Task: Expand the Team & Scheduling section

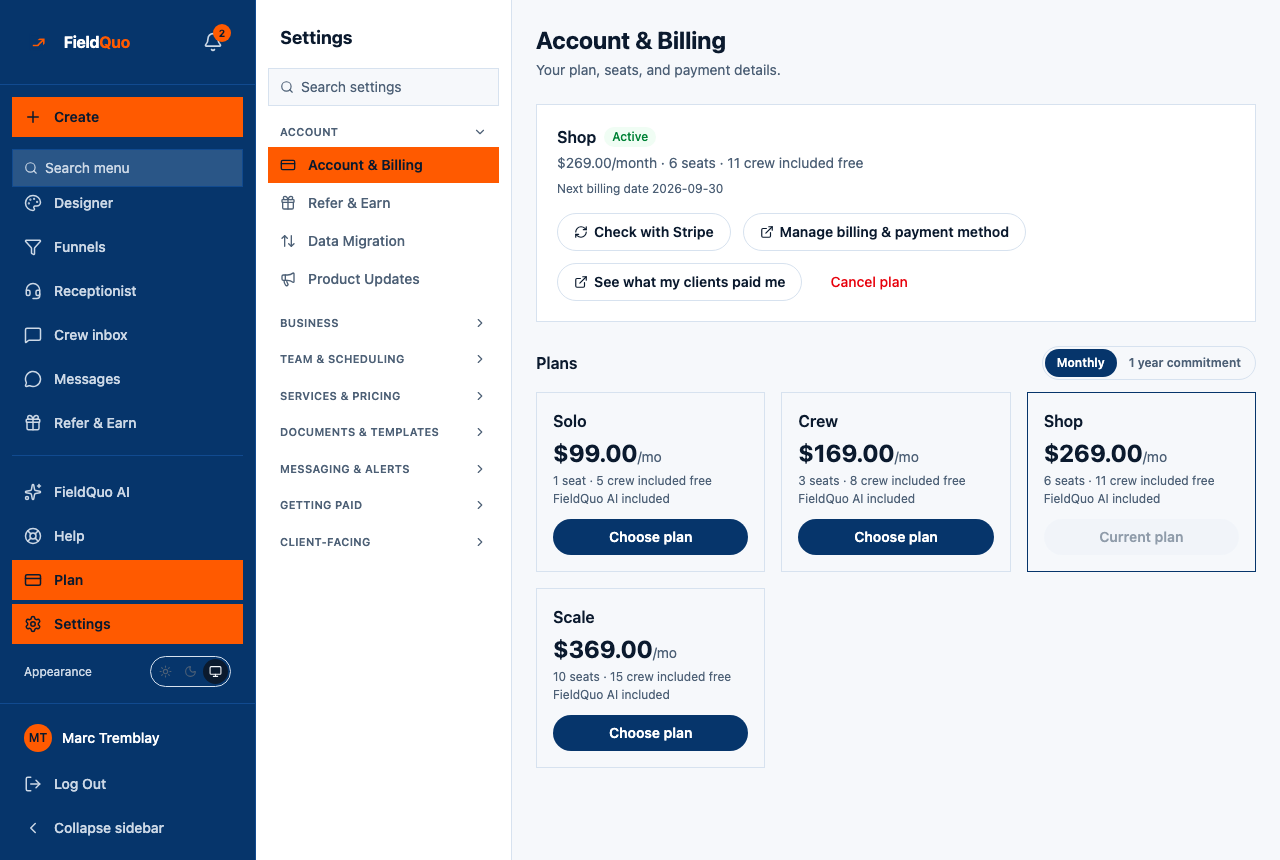Action: point(383,359)
